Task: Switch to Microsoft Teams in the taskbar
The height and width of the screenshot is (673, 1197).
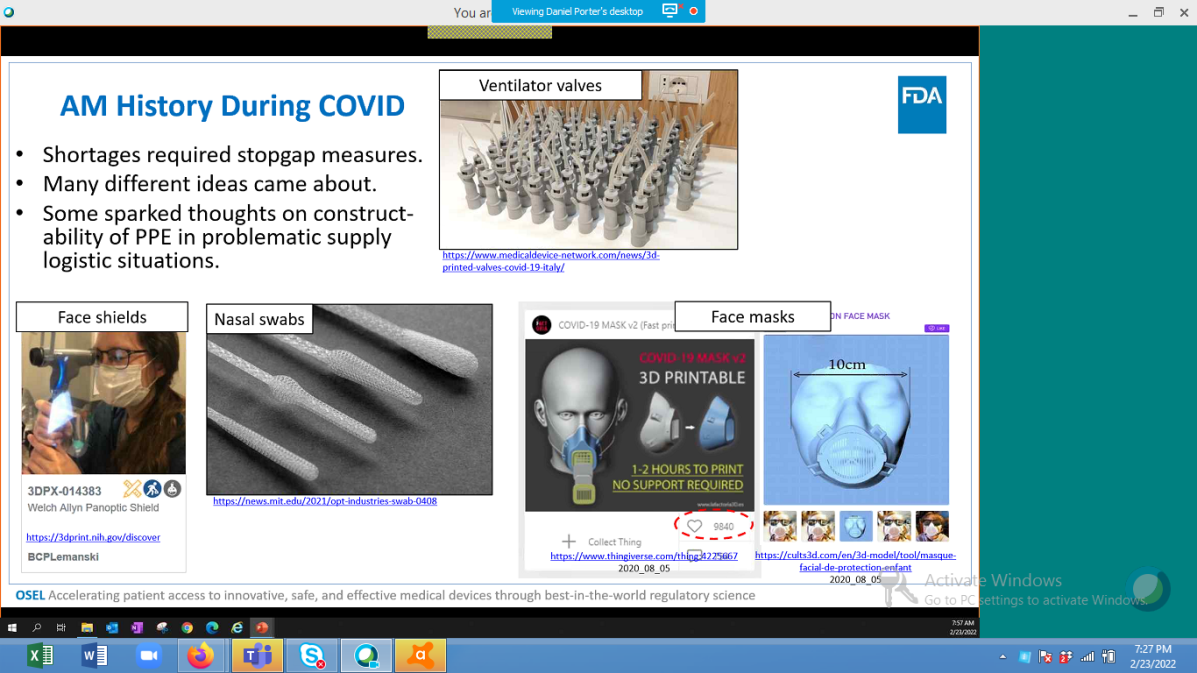Action: point(256,655)
